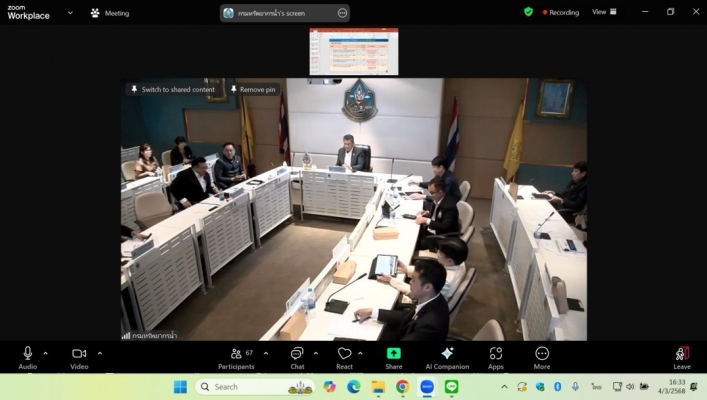Open AI Companion
707x400 pixels.
(447, 355)
